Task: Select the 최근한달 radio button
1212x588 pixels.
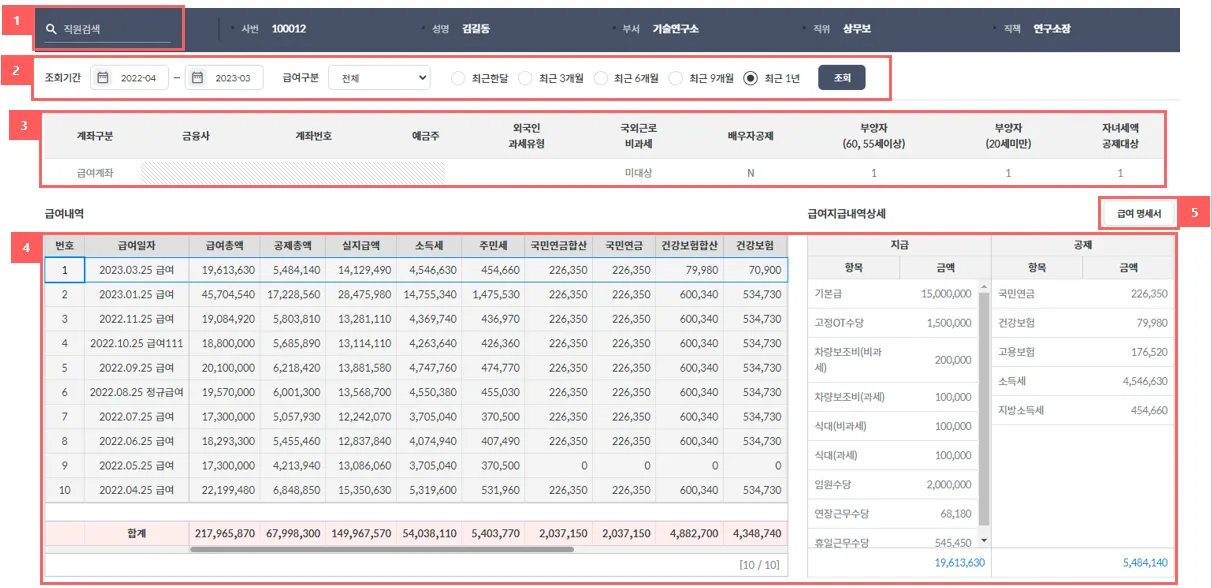Action: pos(458,78)
